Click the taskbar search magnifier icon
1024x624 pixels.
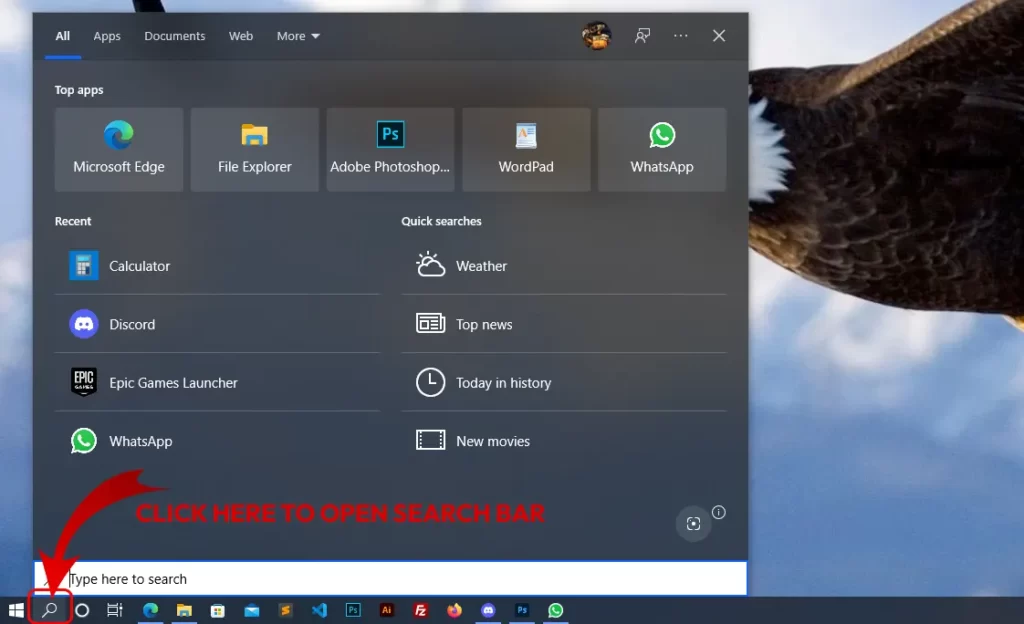[50, 610]
